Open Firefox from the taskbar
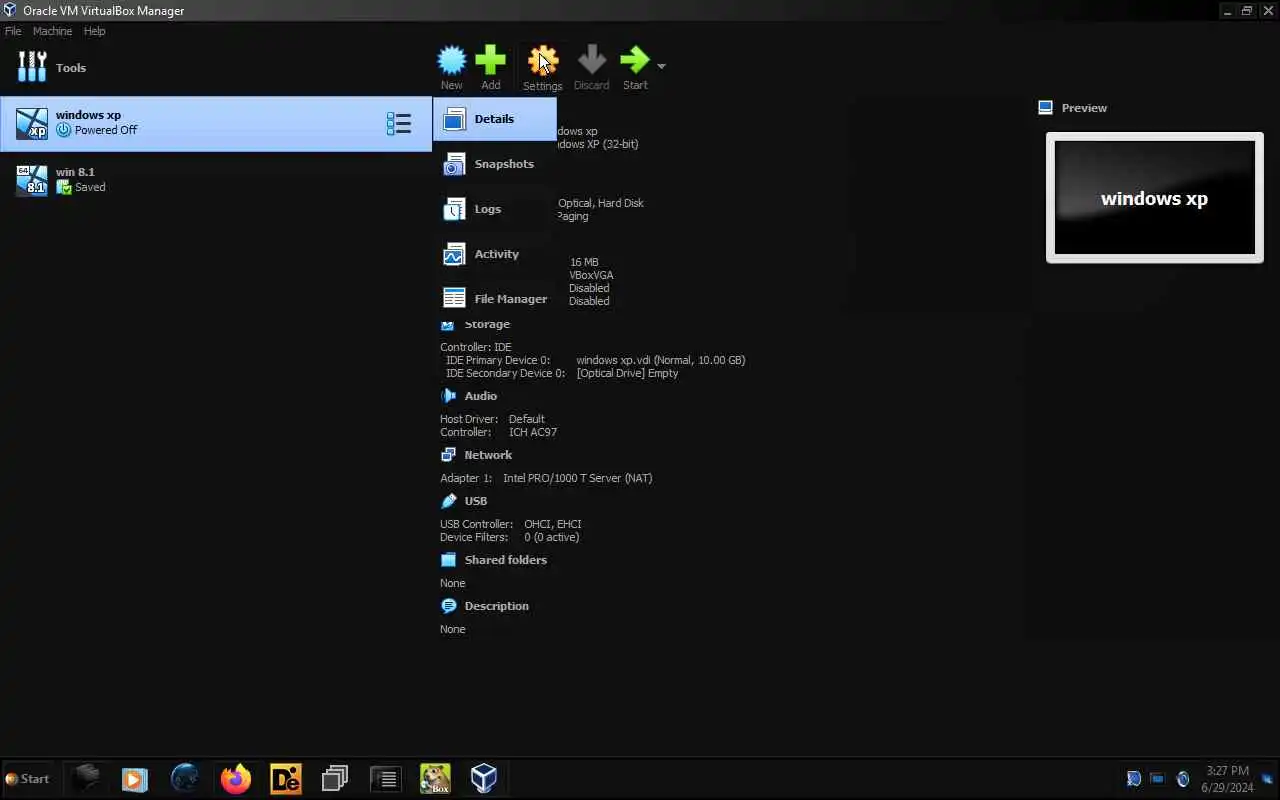This screenshot has height=800, width=1280. (236, 778)
